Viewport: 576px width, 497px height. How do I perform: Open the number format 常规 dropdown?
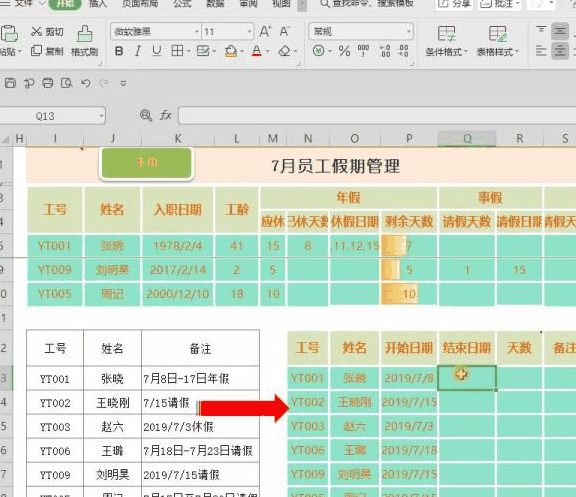pos(408,32)
